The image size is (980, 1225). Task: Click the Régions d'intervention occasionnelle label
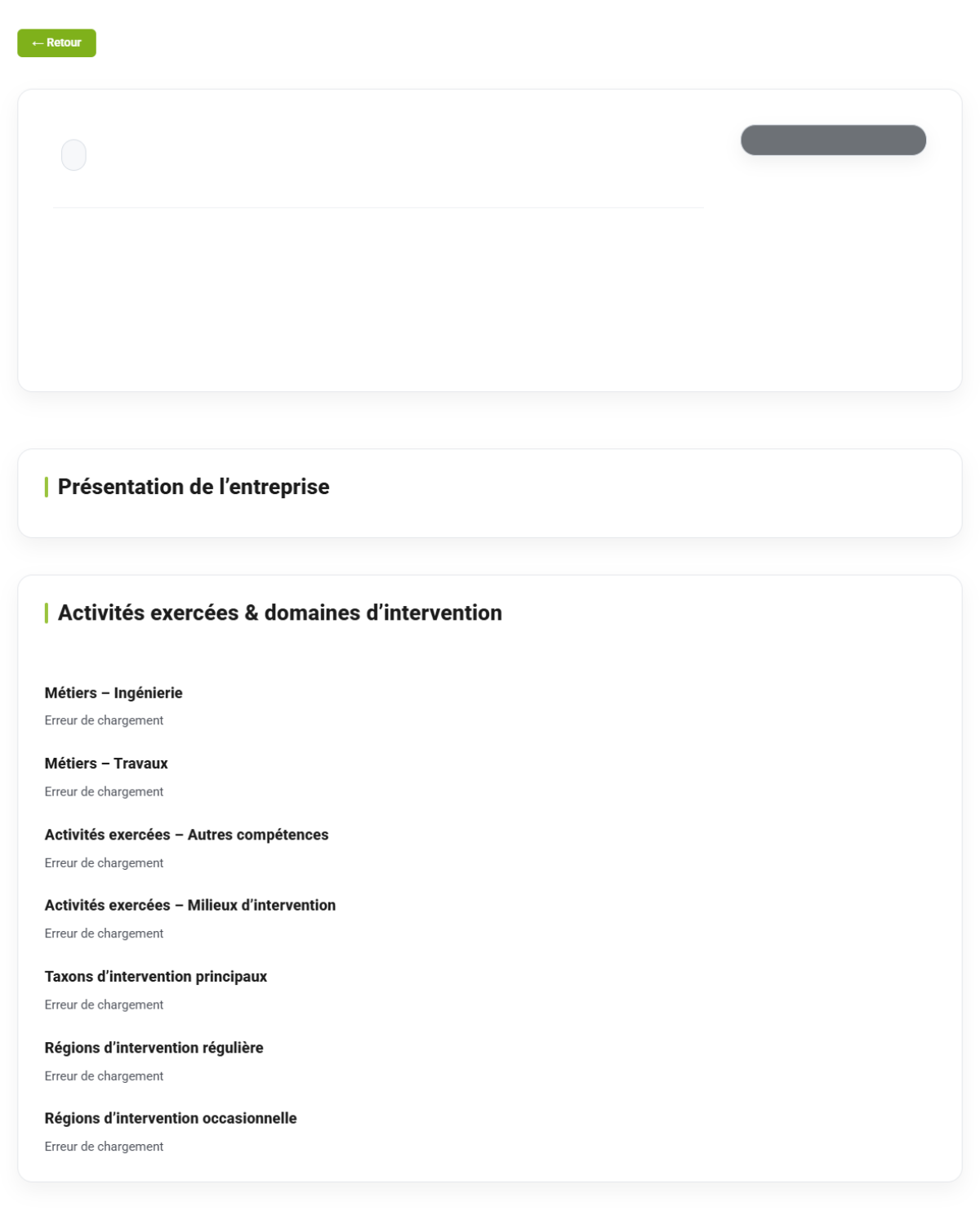click(x=171, y=1118)
